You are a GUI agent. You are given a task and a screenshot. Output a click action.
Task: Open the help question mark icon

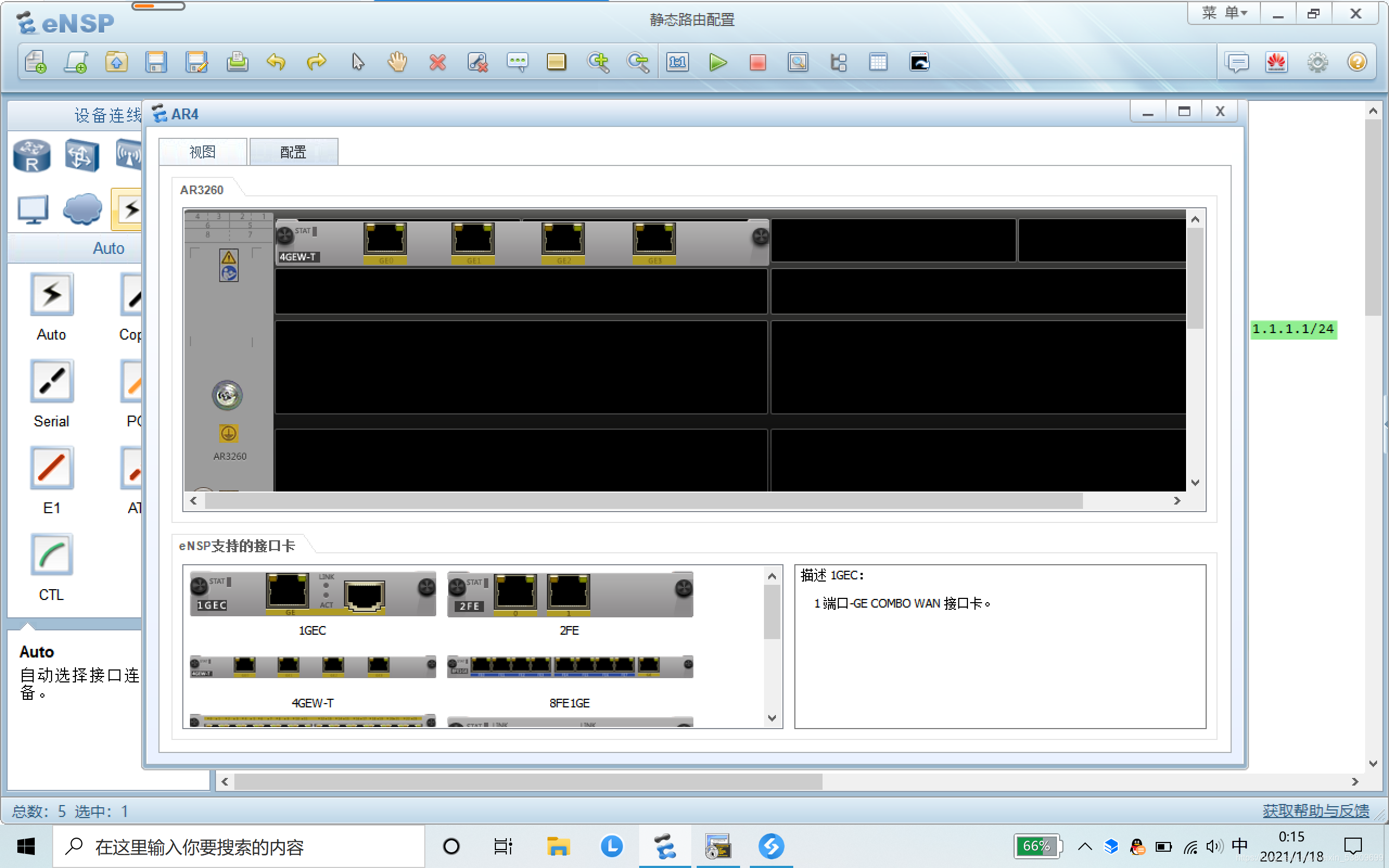pos(1357,62)
